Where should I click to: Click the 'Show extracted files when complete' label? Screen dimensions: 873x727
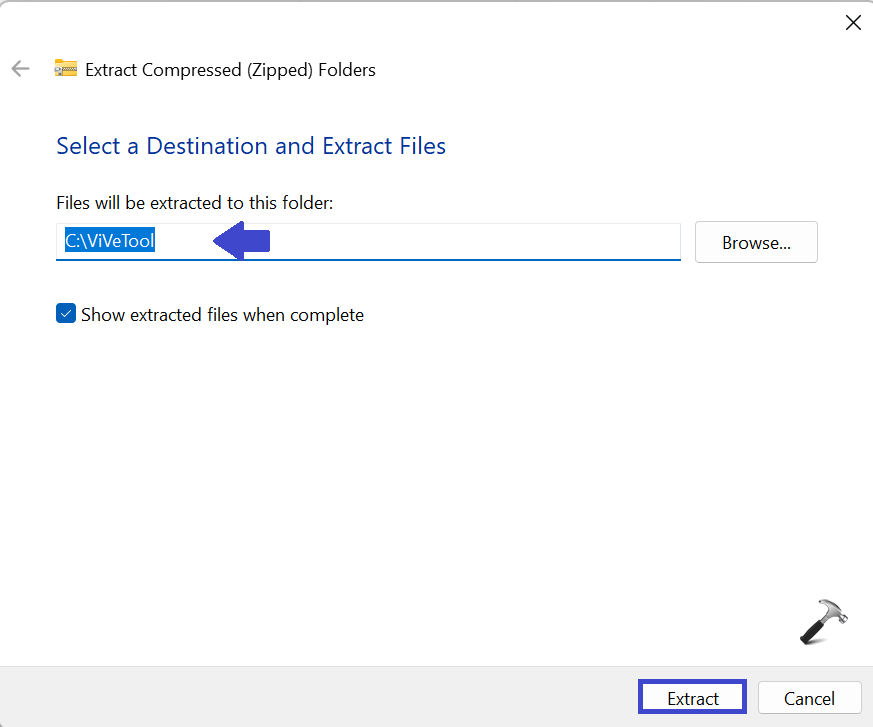222,315
